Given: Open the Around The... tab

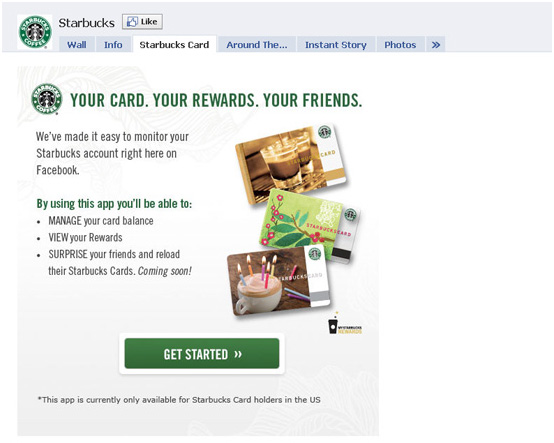Looking at the screenshot, I should (257, 45).
